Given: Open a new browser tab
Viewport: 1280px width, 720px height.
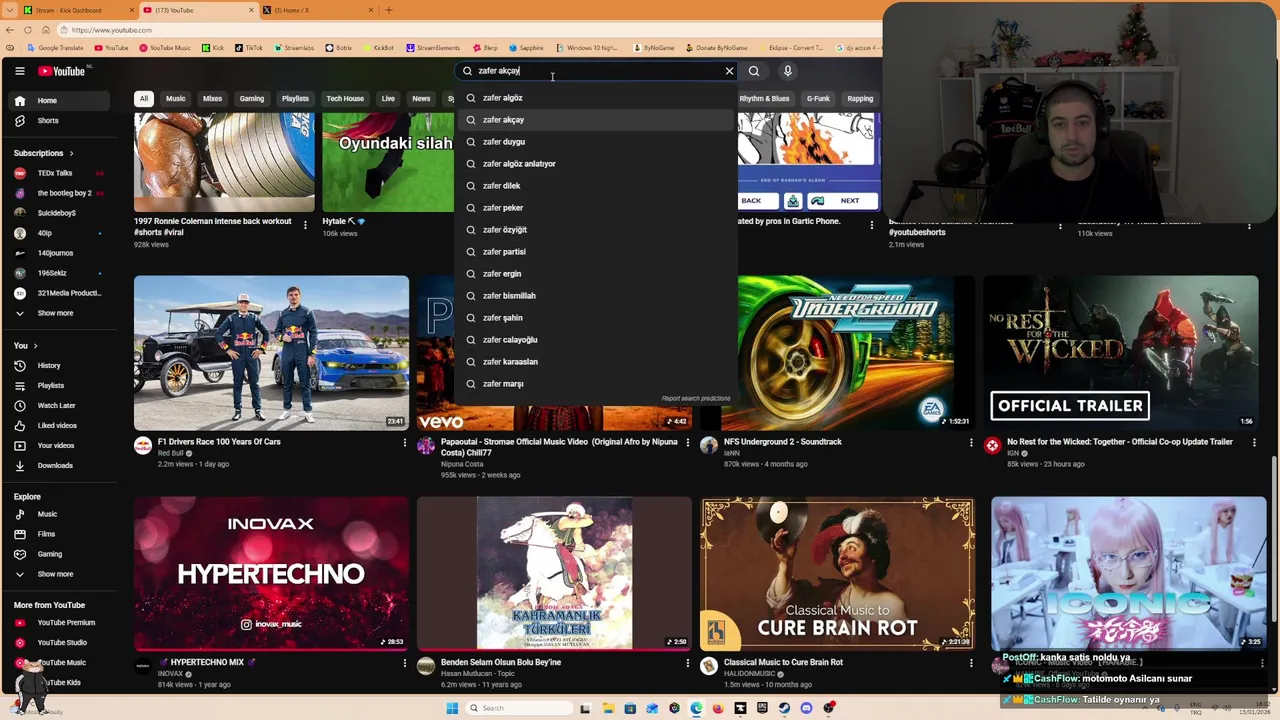Looking at the screenshot, I should click(389, 10).
